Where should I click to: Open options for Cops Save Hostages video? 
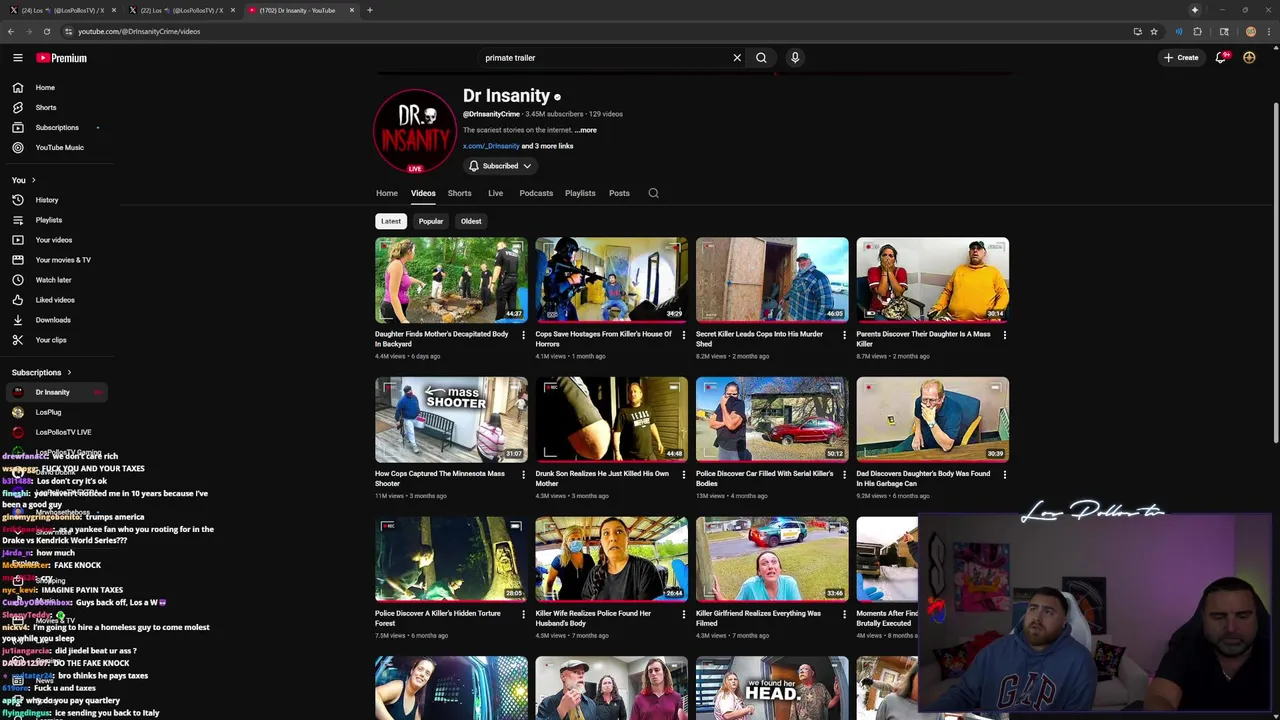click(683, 335)
